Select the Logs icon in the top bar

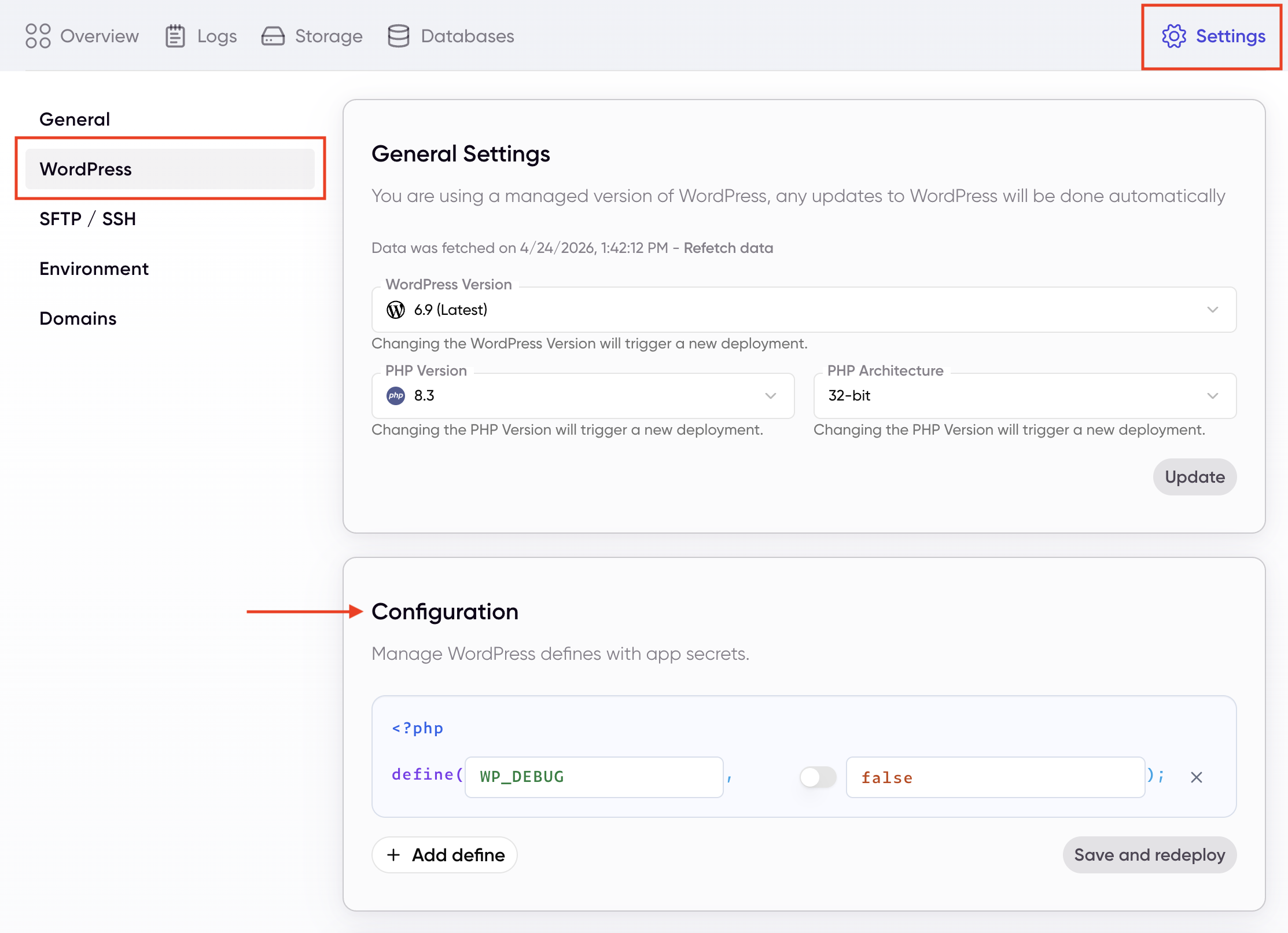[x=175, y=36]
